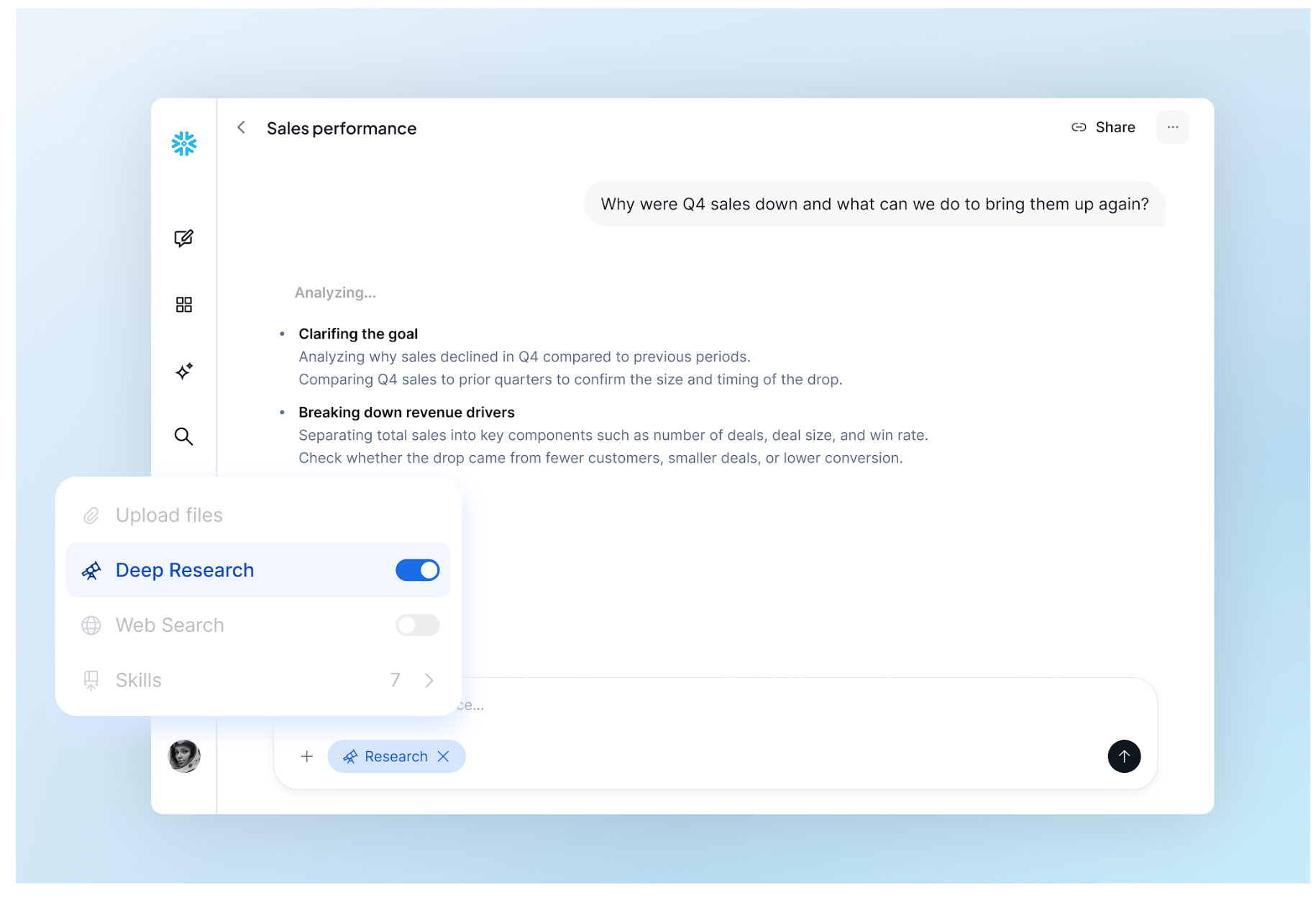Click the Share link button

pyautogui.click(x=1103, y=127)
